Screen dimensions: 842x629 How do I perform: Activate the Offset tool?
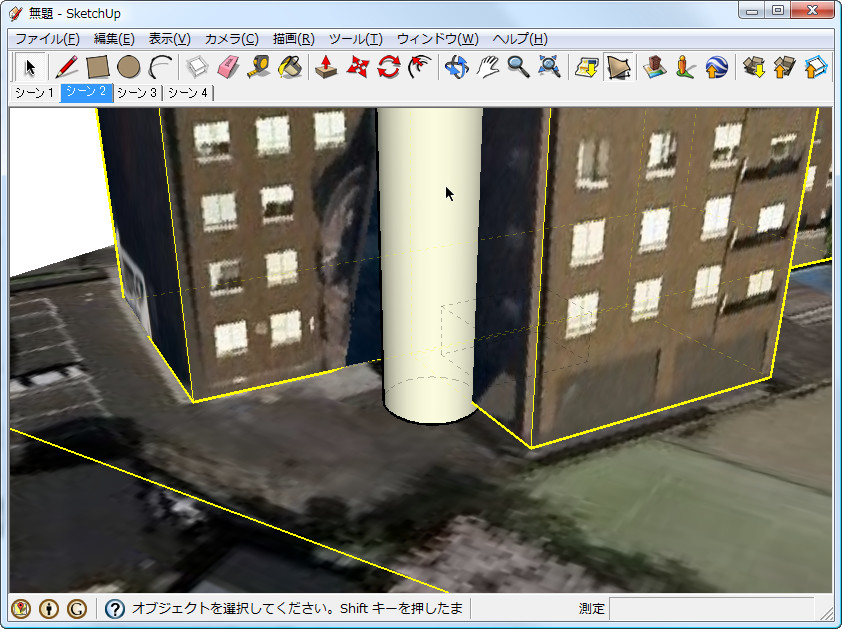(420, 67)
